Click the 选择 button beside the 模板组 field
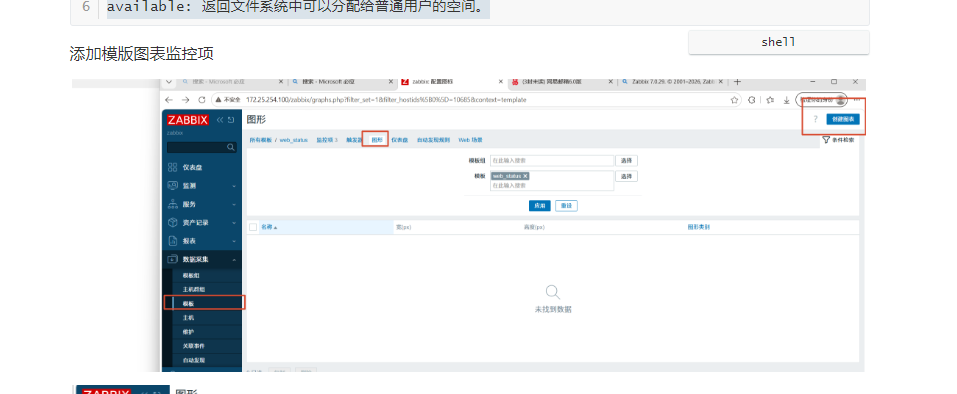Screen dimensions: 957x394 point(626,160)
